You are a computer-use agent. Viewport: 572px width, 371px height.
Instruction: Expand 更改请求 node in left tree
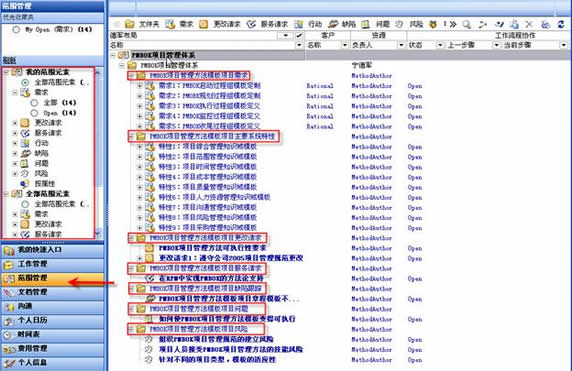click(15, 123)
